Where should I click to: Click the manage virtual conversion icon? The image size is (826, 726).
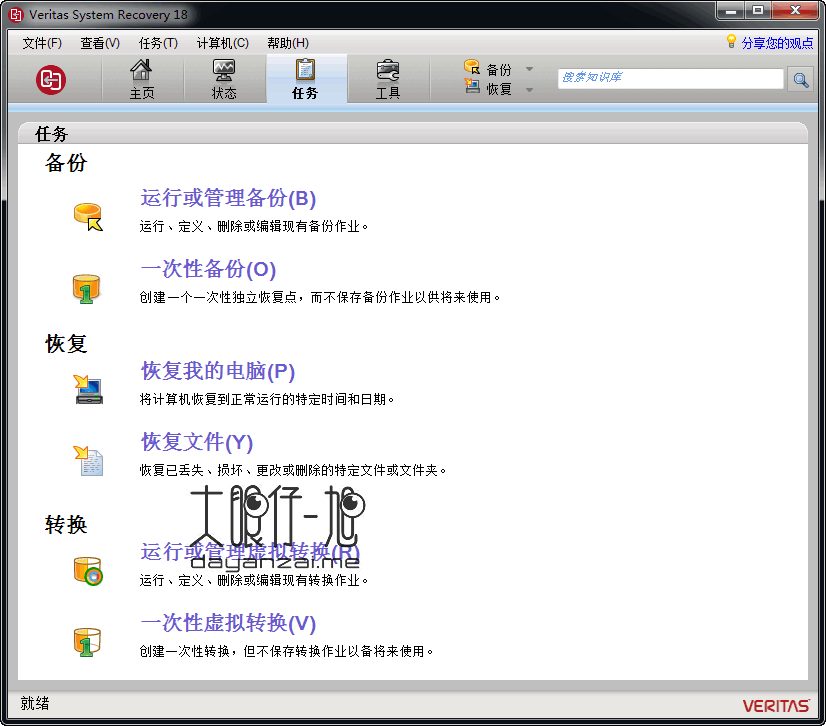coord(88,572)
